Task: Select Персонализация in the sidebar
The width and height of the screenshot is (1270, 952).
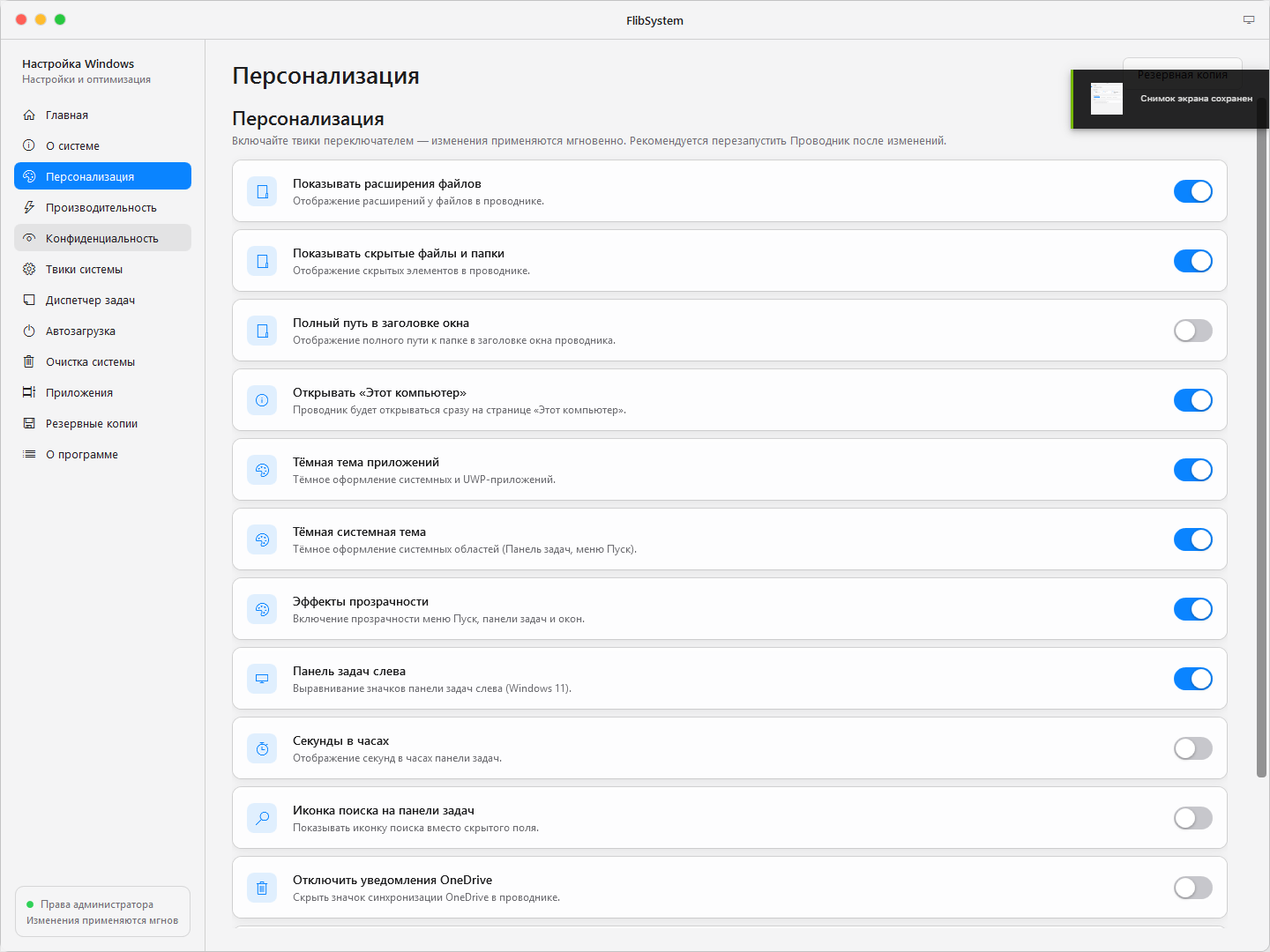Action: pyautogui.click(x=102, y=176)
